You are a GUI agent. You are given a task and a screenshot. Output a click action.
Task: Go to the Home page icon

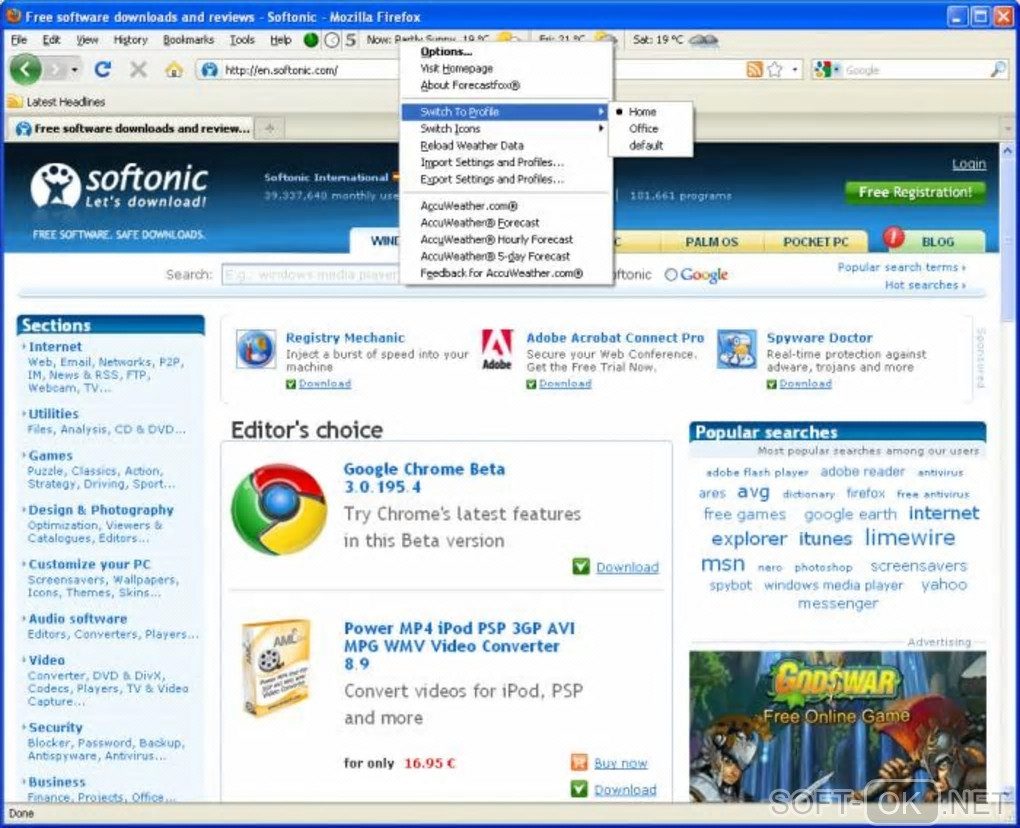point(174,69)
